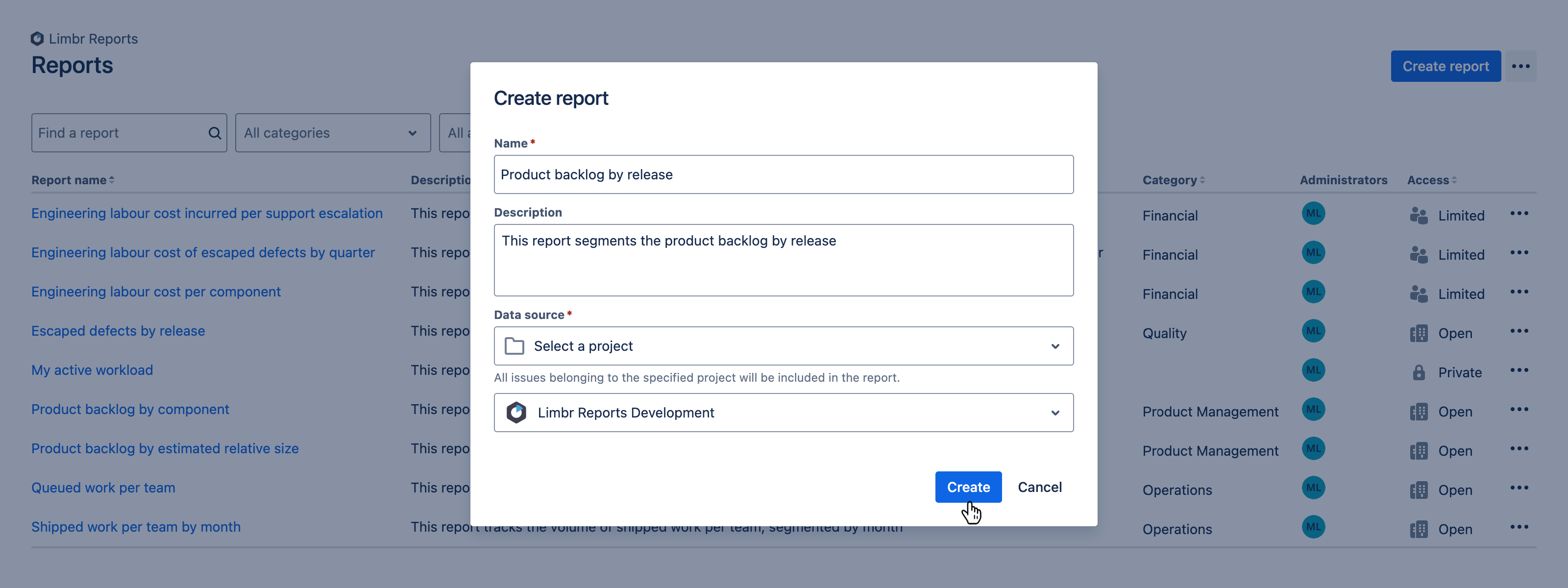Click the Limbr Reports Development project icon
Viewport: 1568px width, 588px height.
(x=515, y=412)
